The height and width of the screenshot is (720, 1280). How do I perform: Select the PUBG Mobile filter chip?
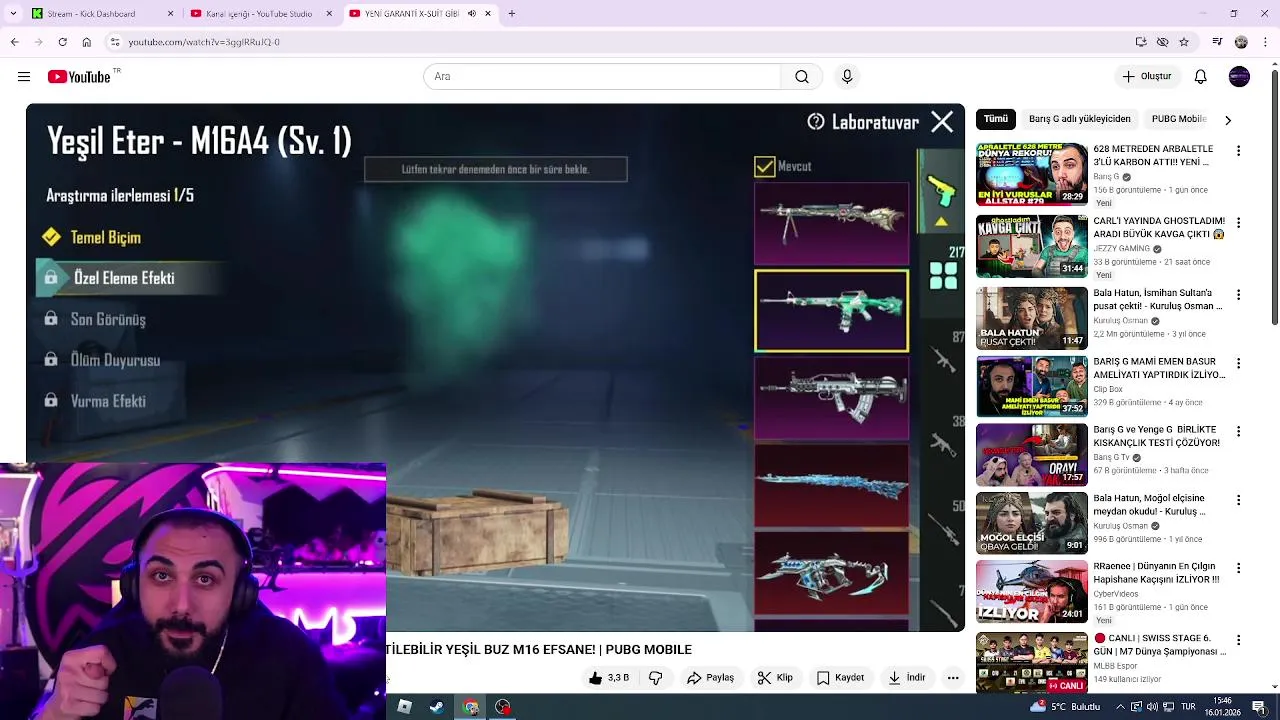[x=1179, y=119]
